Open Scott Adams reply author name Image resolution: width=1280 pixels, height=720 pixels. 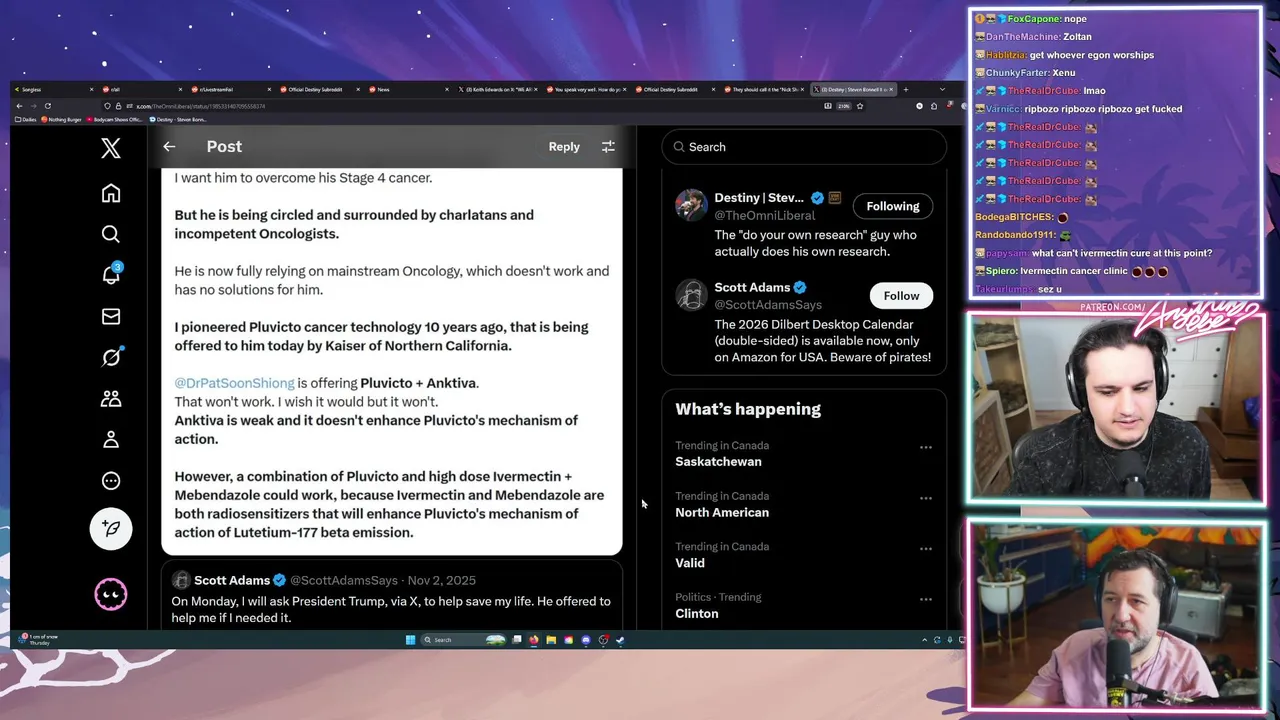click(232, 580)
